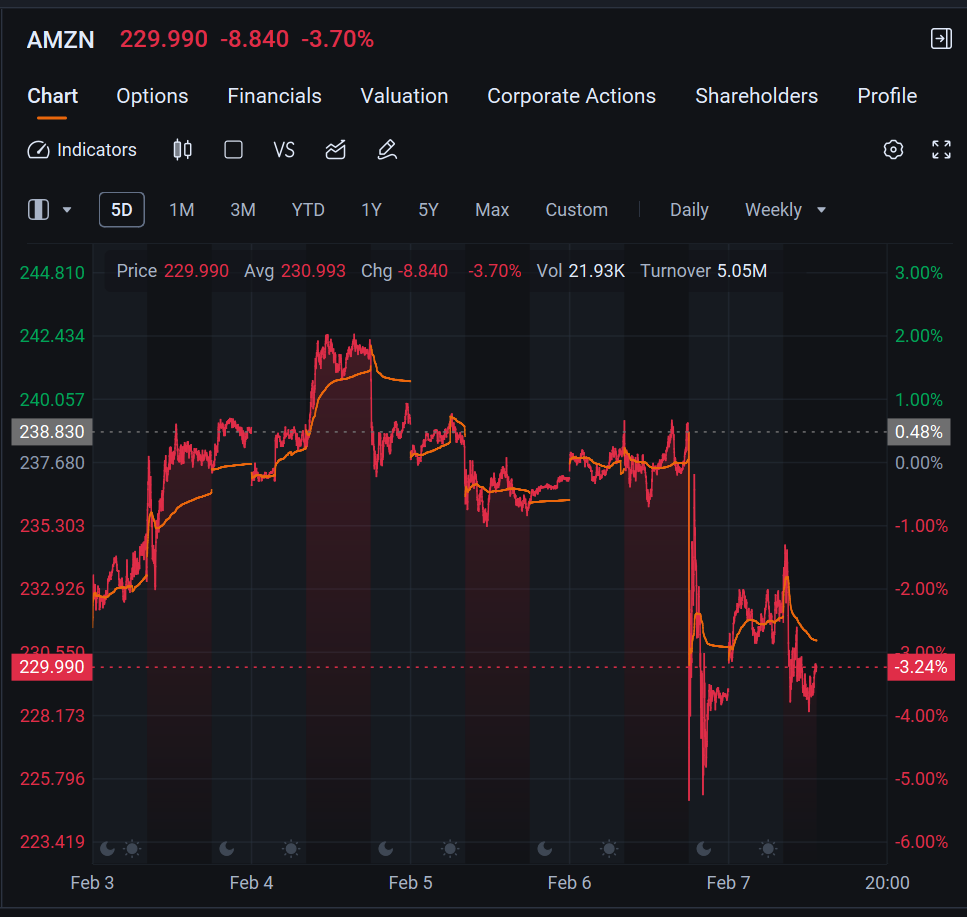Click the 3.00% right axis label
Viewport: 967px width, 917px height.
[x=919, y=273]
